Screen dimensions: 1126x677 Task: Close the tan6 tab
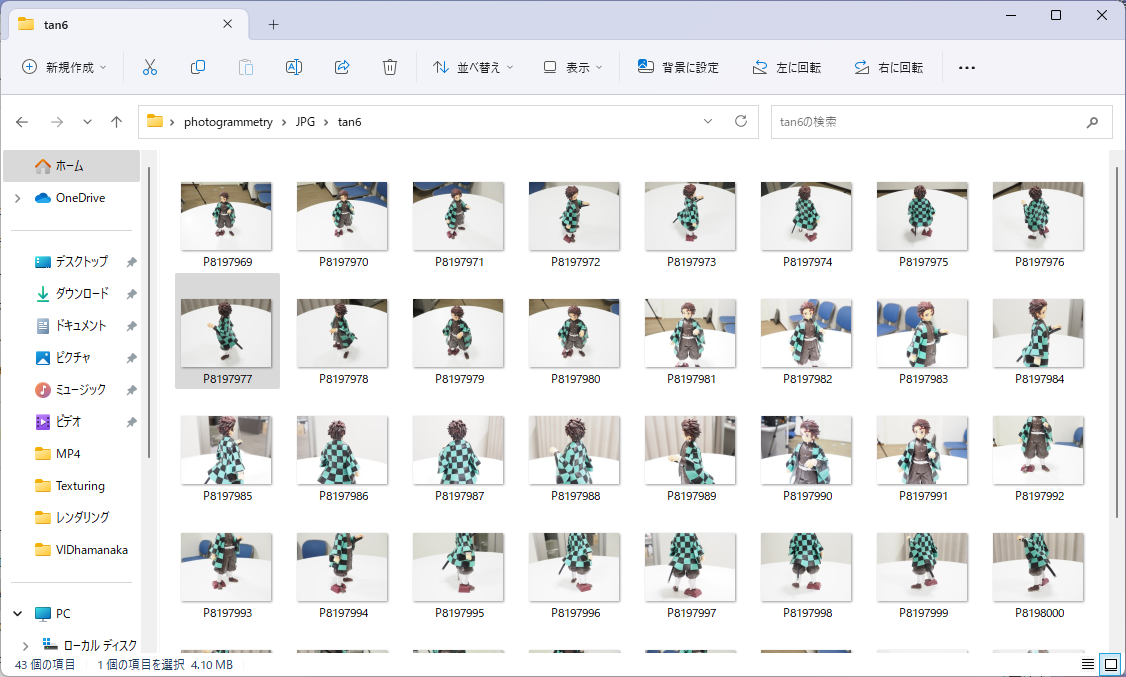[x=228, y=24]
